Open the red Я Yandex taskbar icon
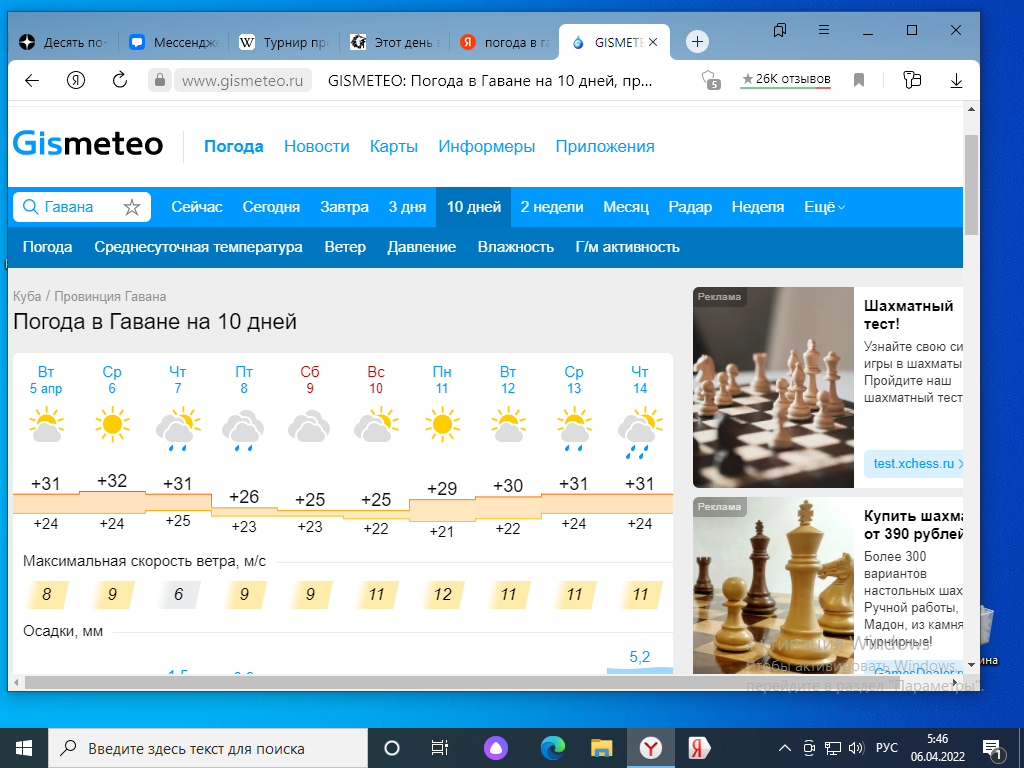The height and width of the screenshot is (768, 1024). click(699, 748)
